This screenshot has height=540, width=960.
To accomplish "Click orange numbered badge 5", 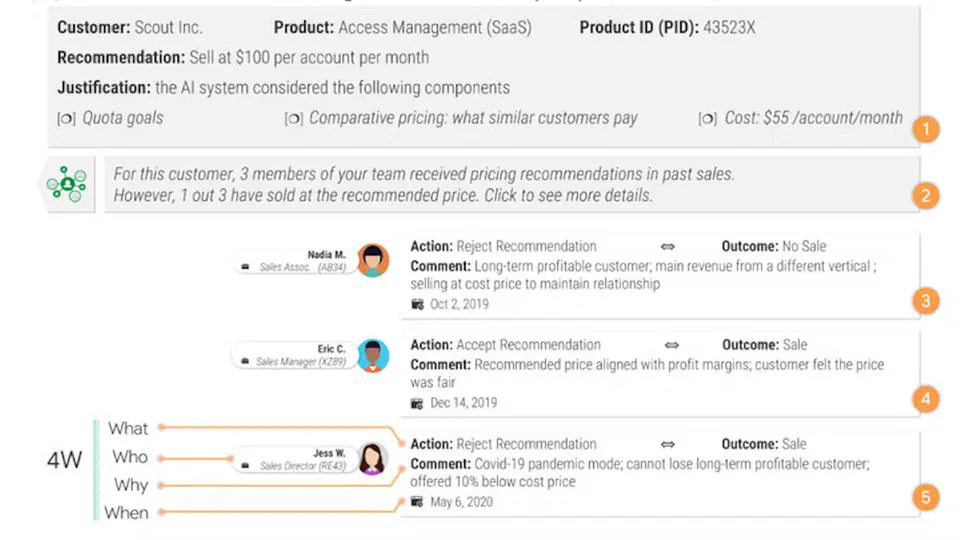I will (927, 497).
